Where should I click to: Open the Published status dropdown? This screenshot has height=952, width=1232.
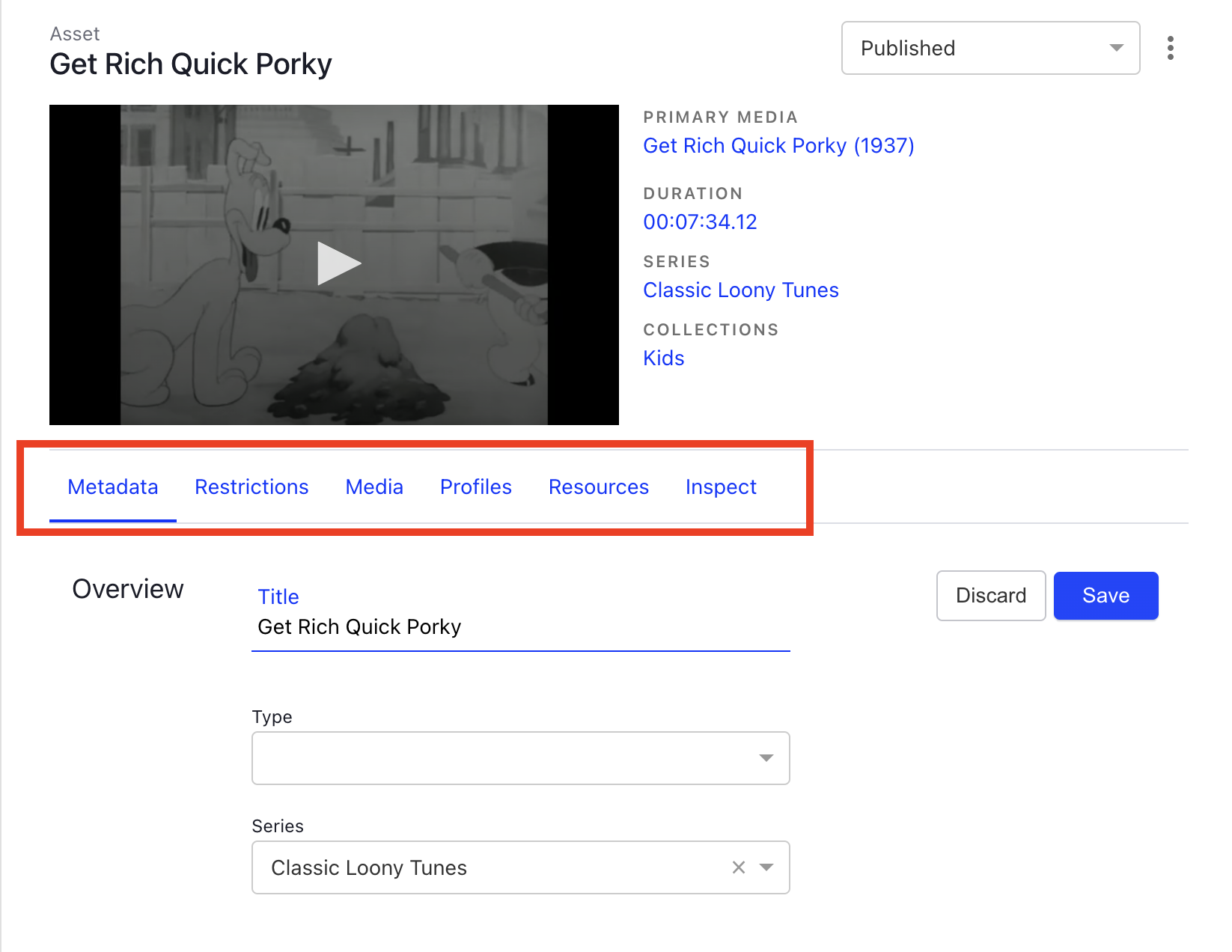pyautogui.click(x=990, y=48)
